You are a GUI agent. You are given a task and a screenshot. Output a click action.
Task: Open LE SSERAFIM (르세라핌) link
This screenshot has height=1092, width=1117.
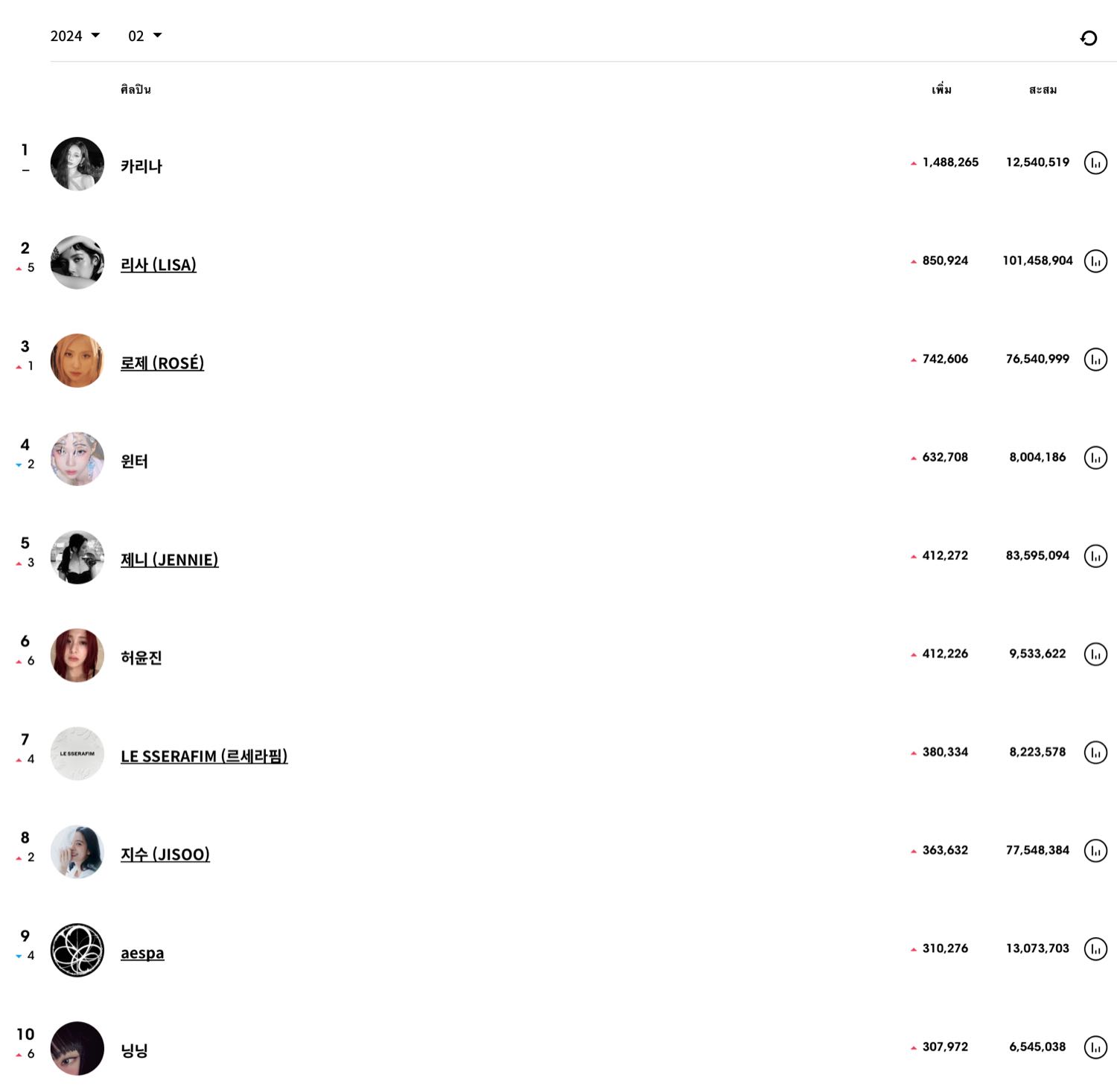click(x=204, y=756)
